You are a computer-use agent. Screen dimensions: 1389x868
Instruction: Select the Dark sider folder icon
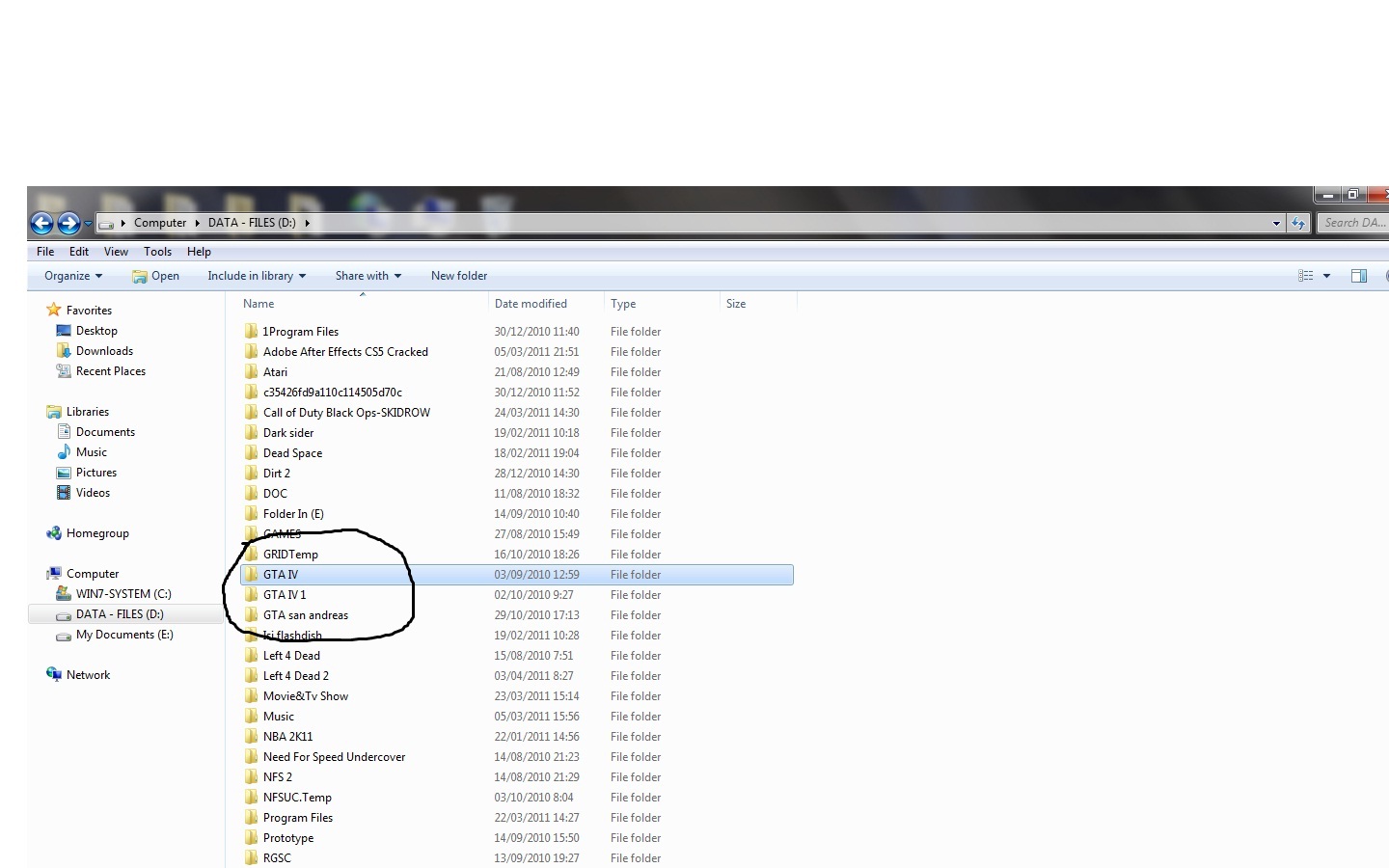pos(251,432)
